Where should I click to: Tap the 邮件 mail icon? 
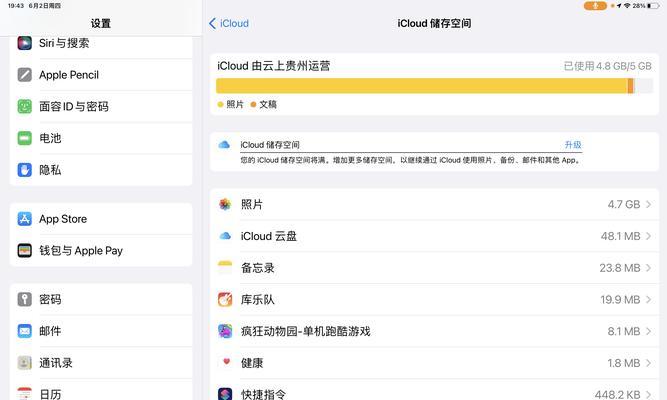coord(24,331)
